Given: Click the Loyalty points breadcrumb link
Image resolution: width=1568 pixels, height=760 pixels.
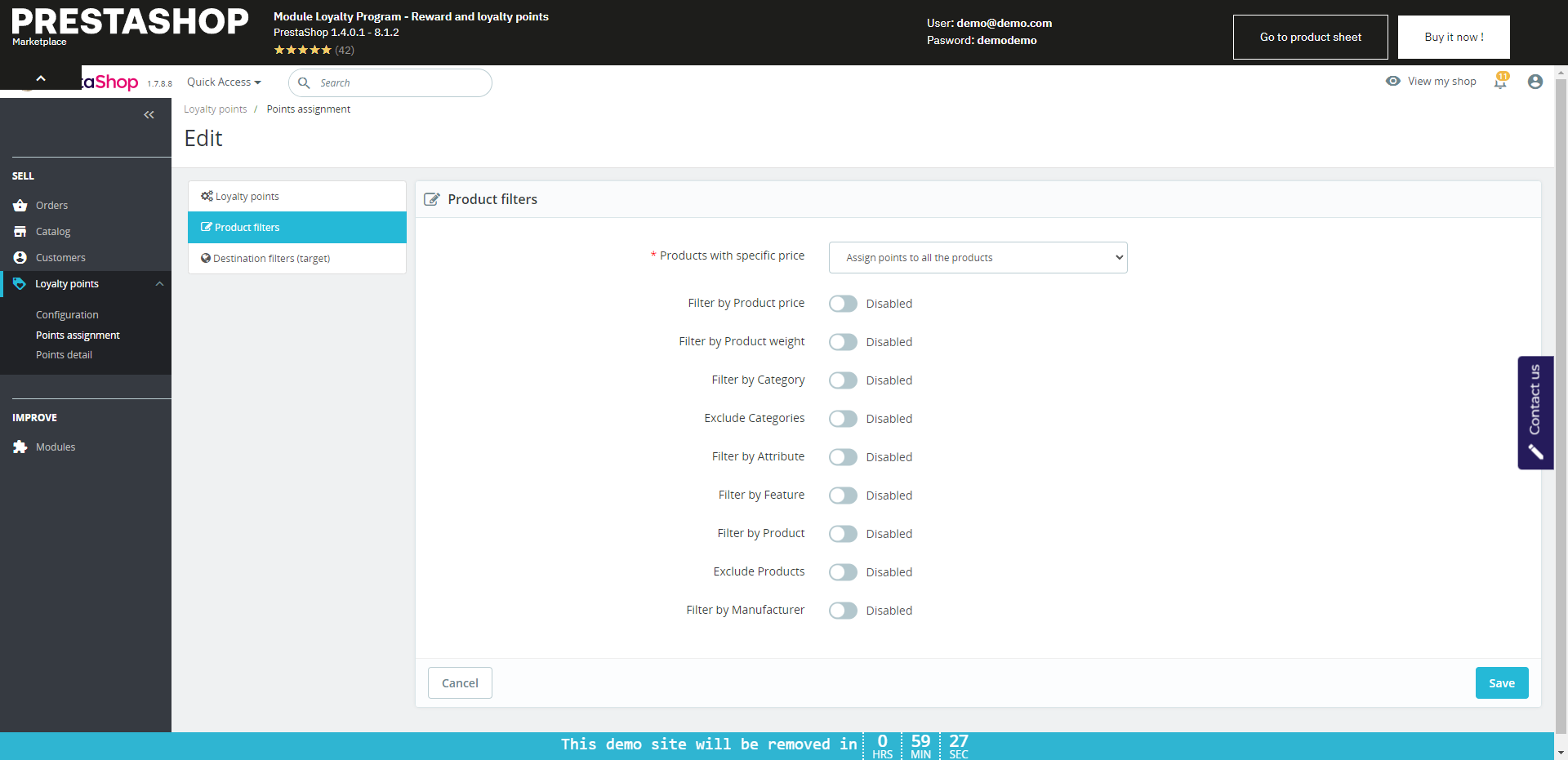Looking at the screenshot, I should 216,109.
